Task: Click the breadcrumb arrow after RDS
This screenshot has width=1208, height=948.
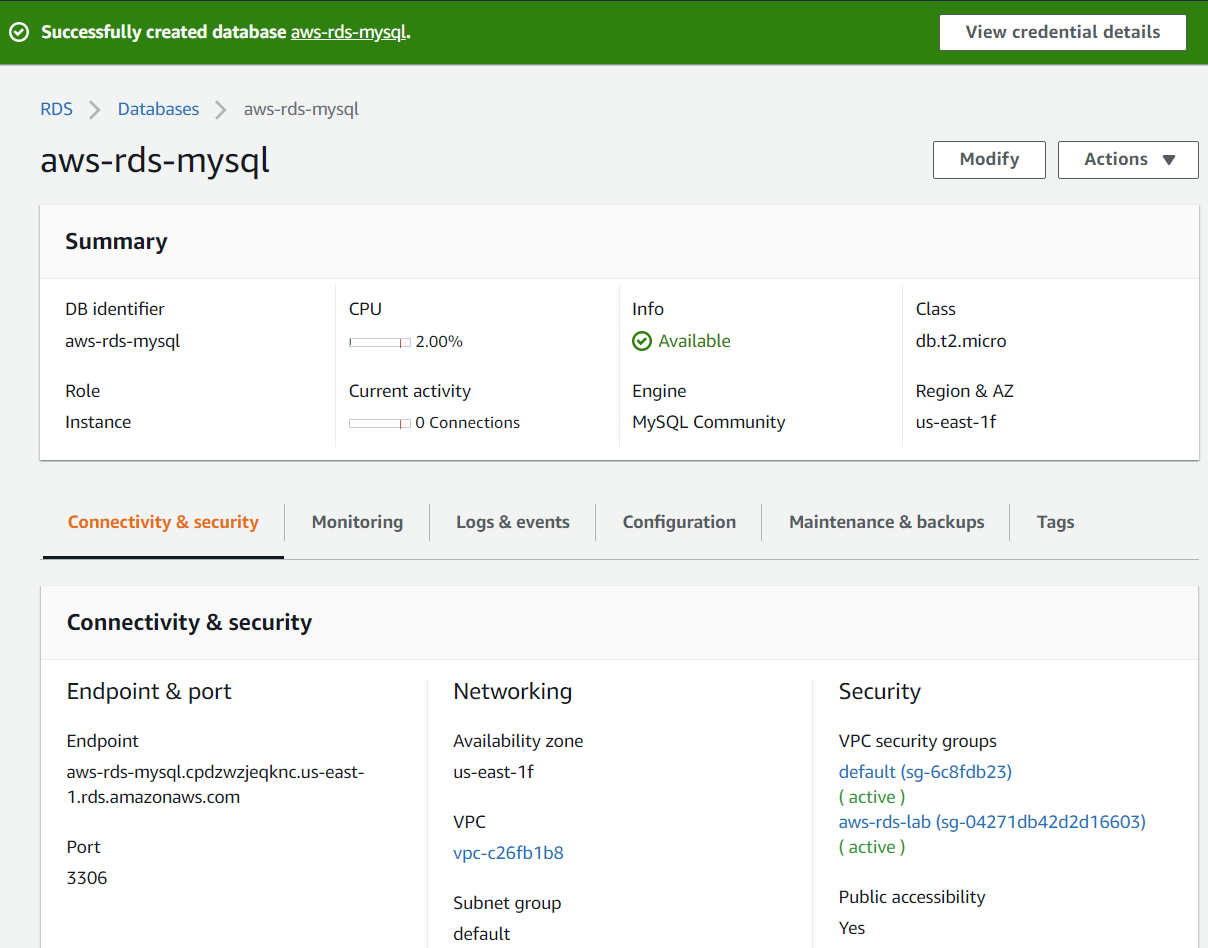Action: coord(95,110)
